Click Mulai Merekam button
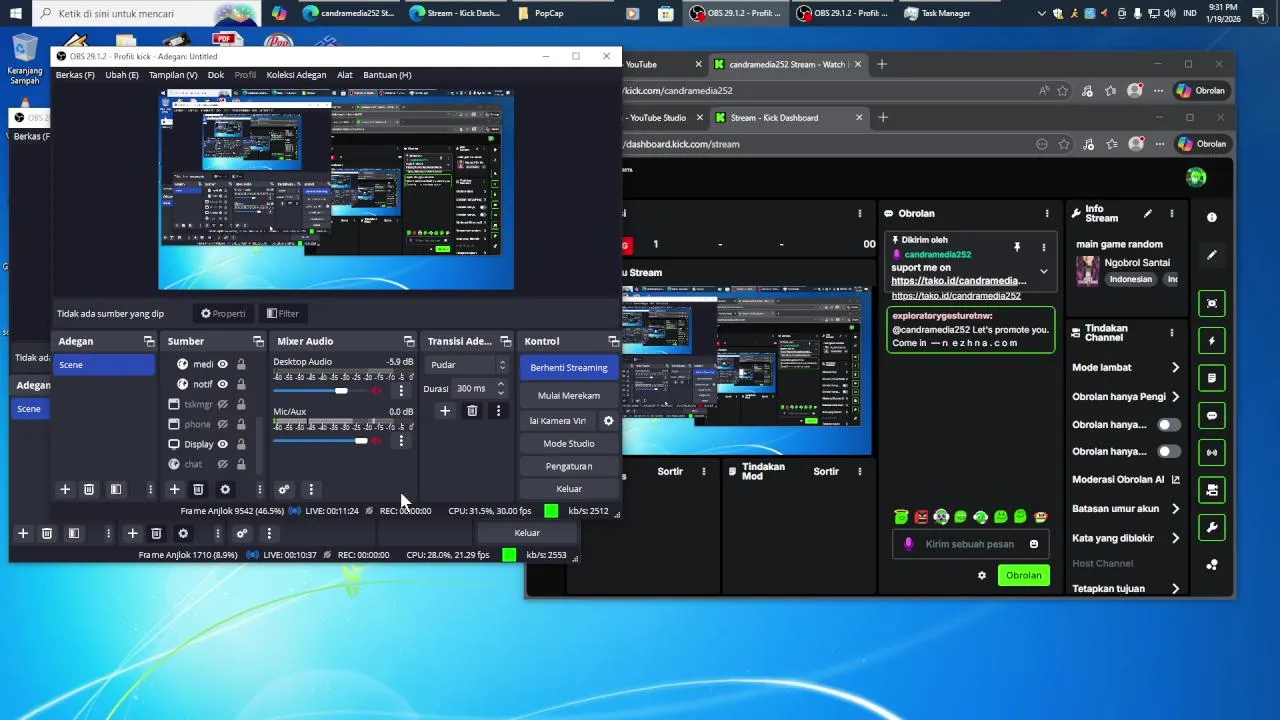1280x720 pixels. (x=569, y=395)
